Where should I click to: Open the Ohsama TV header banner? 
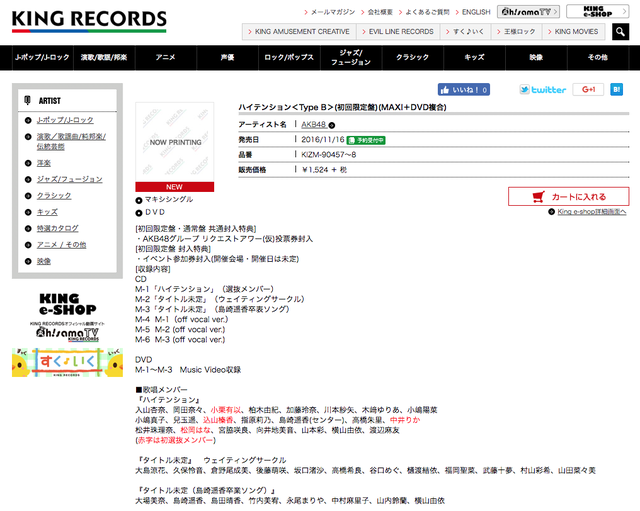[528, 12]
